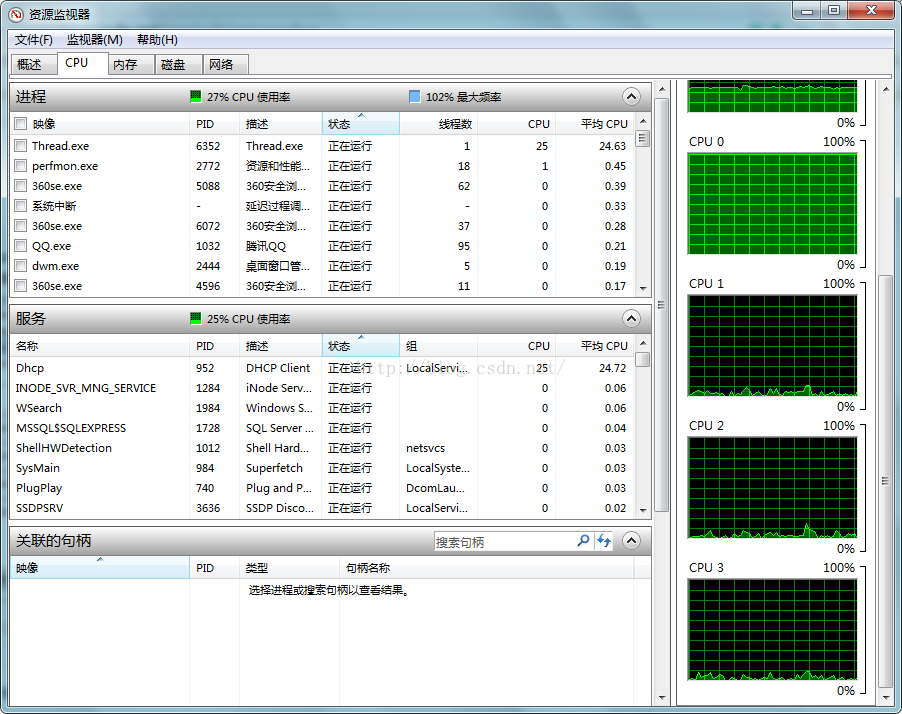Viewport: 902px width, 714px height.
Task: Check the perfmon.exe process checkbox
Action: pyautogui.click(x=21, y=166)
